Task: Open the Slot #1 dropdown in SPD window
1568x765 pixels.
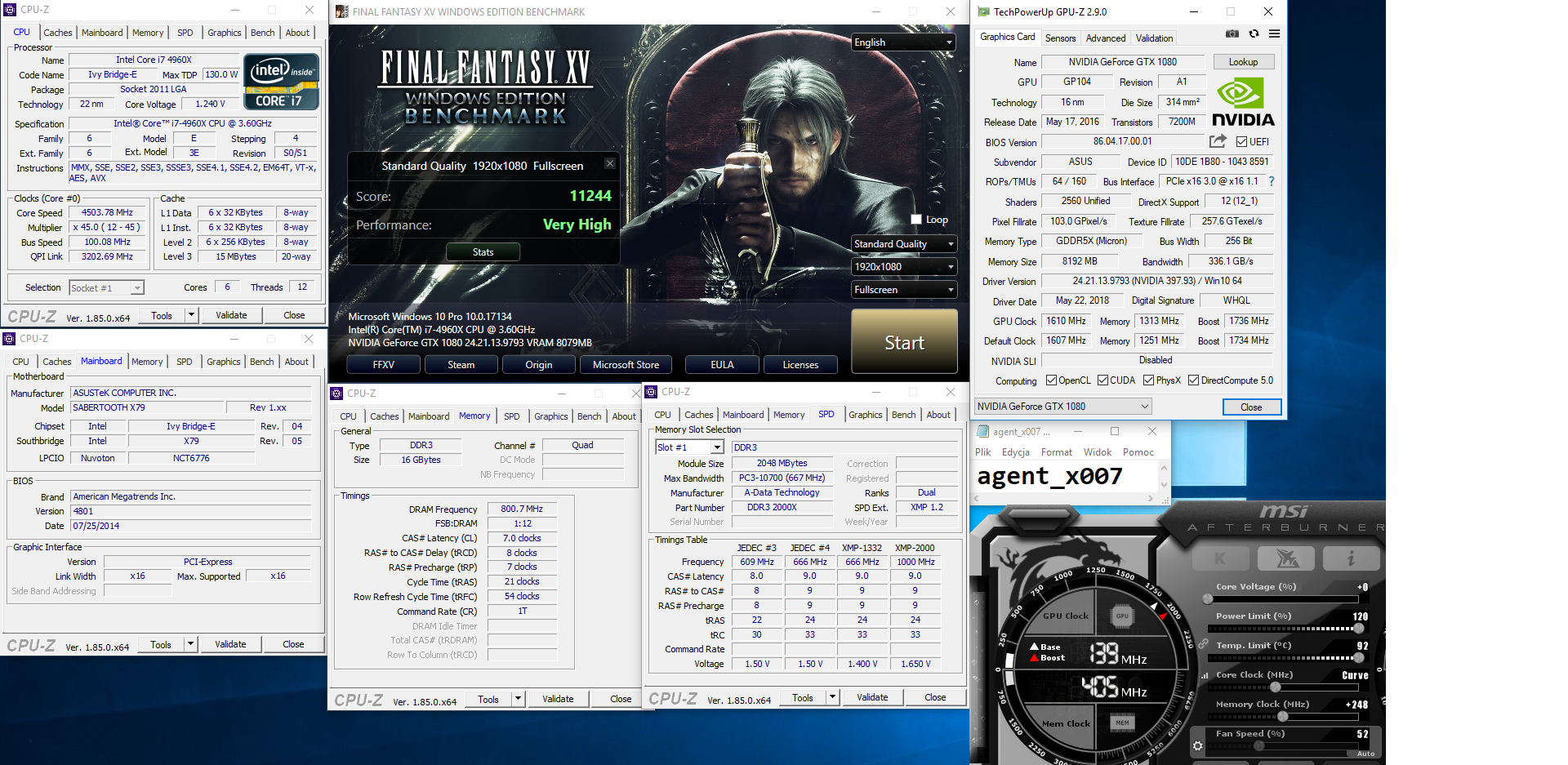Action: [689, 447]
